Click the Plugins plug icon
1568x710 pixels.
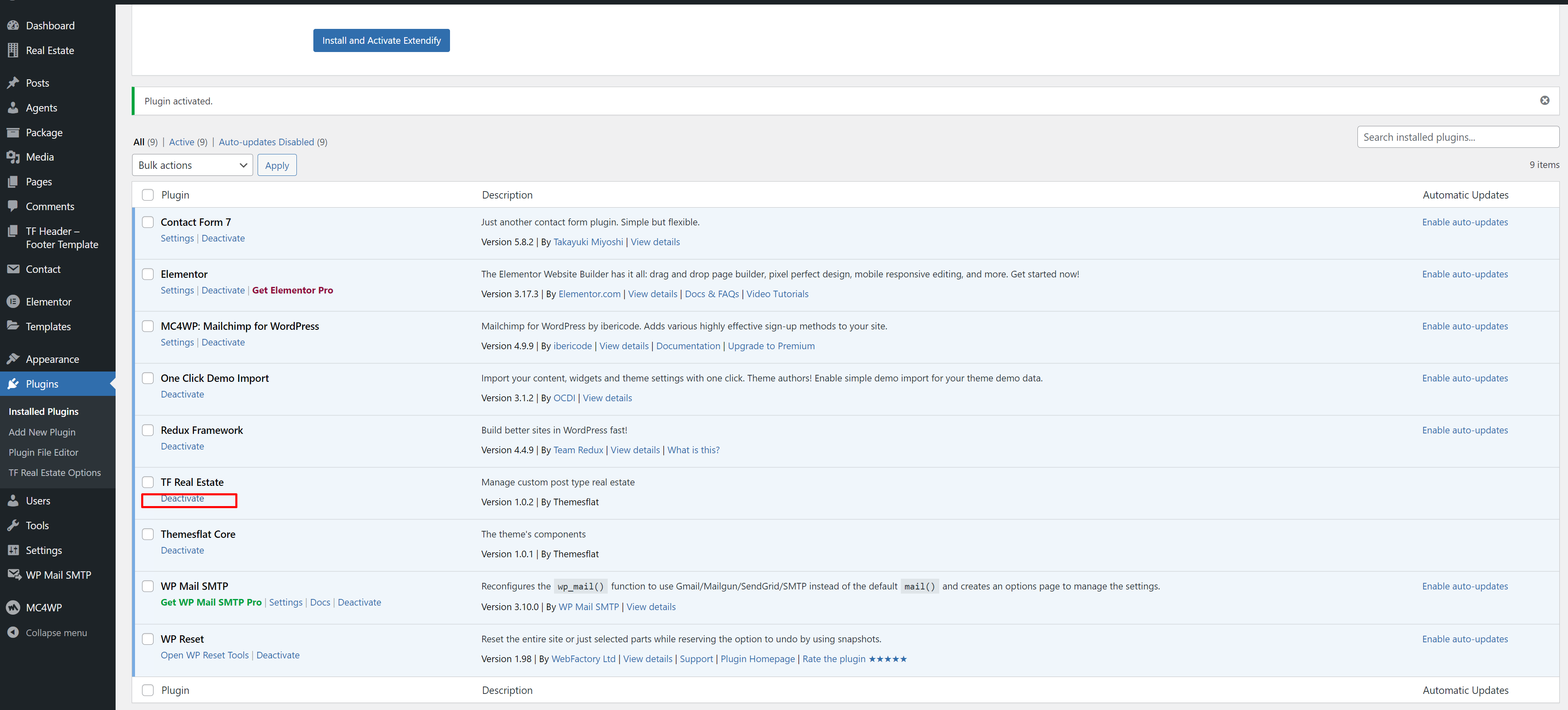(13, 384)
